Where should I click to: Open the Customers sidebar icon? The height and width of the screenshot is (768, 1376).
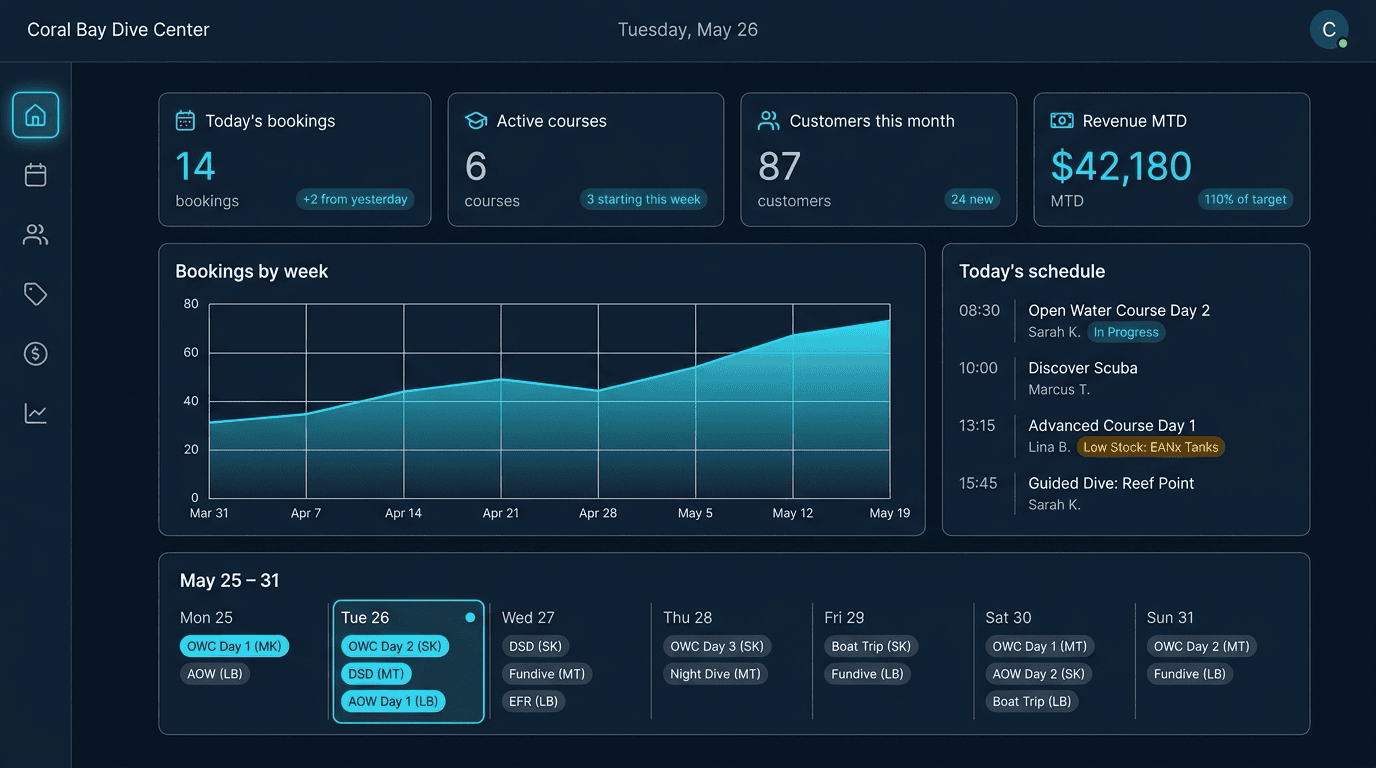35,235
